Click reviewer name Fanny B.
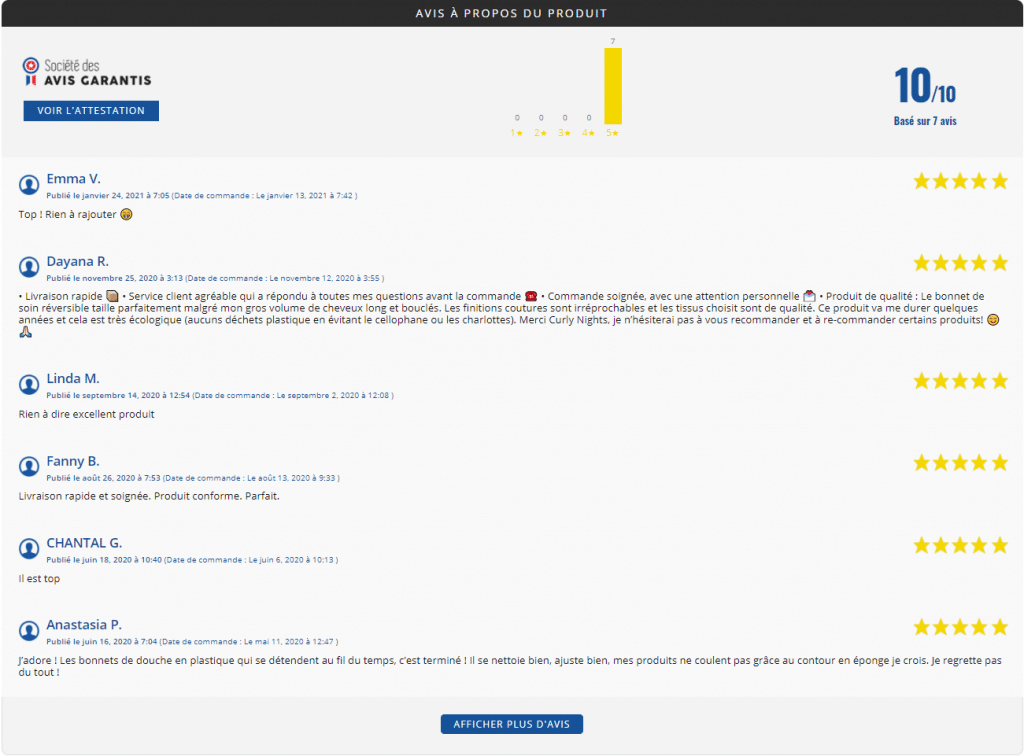This screenshot has height=756, width=1024. pos(73,461)
